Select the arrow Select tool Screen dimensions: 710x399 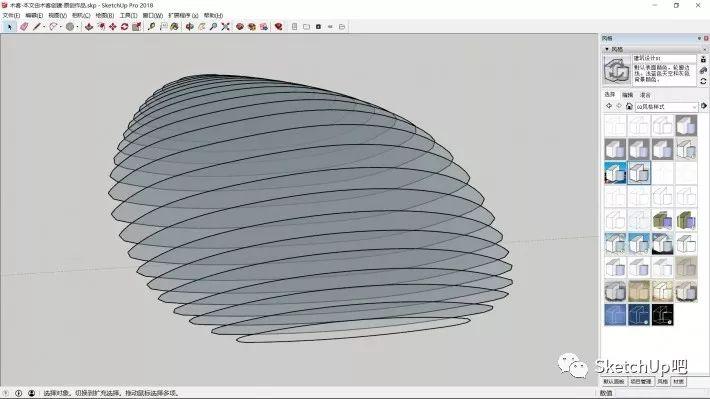(10, 27)
